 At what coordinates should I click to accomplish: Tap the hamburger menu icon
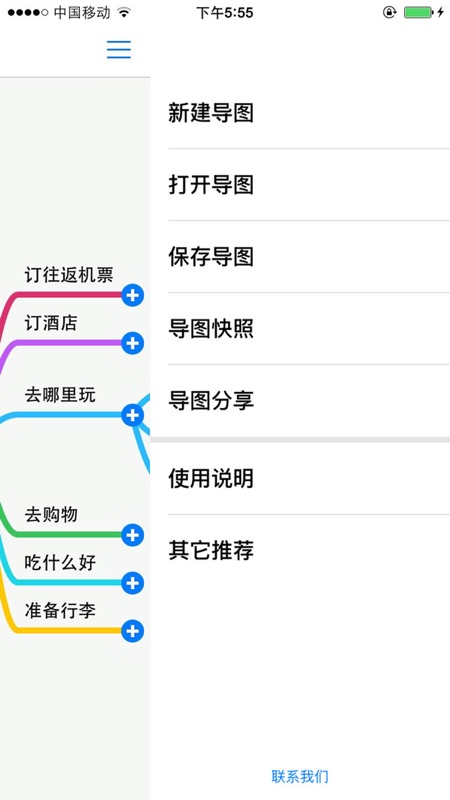(119, 49)
